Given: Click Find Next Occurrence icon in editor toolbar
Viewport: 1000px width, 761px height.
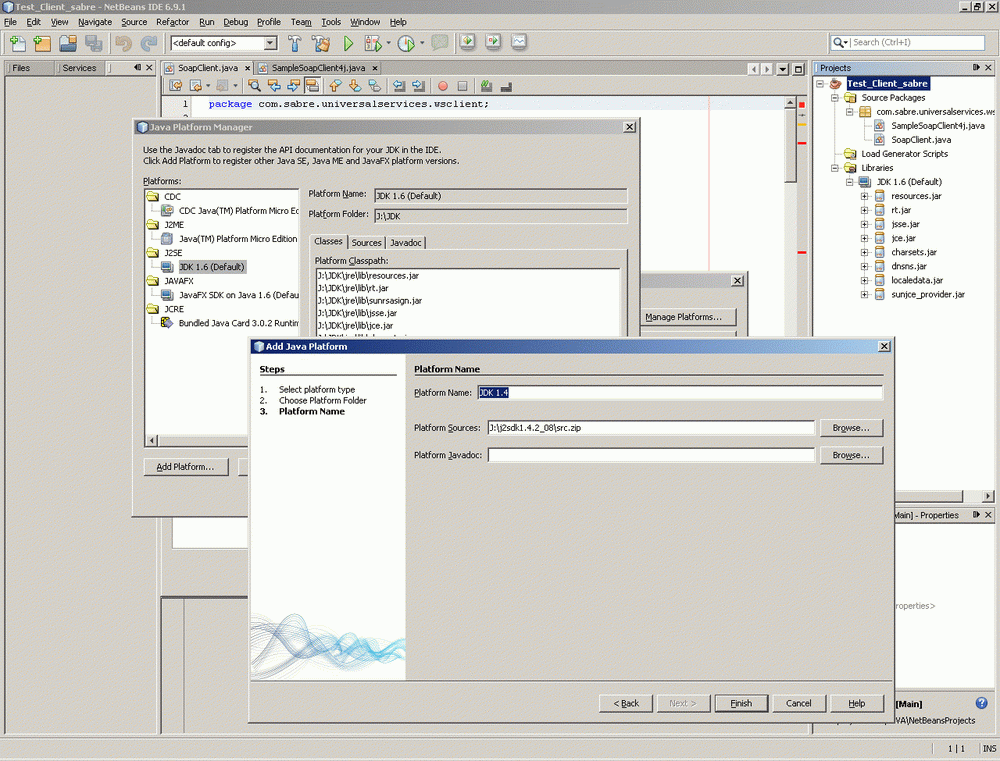Looking at the screenshot, I should click(293, 85).
